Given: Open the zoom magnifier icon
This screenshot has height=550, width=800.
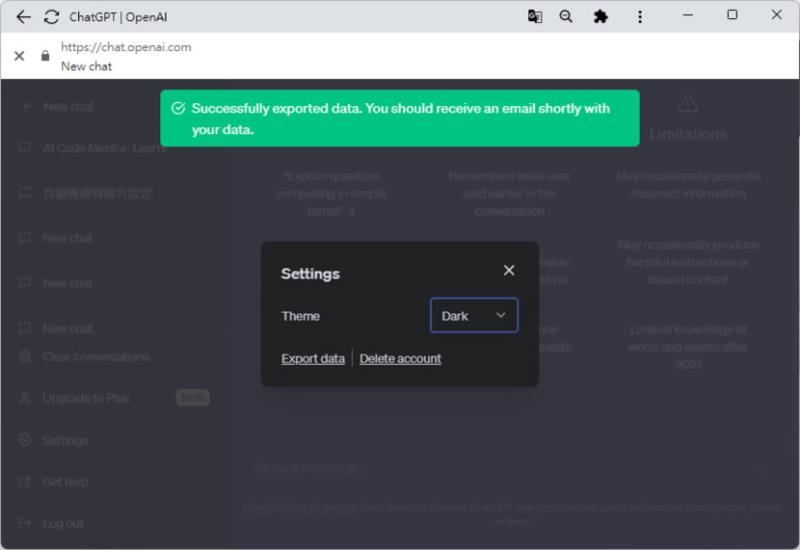Looking at the screenshot, I should click(566, 17).
